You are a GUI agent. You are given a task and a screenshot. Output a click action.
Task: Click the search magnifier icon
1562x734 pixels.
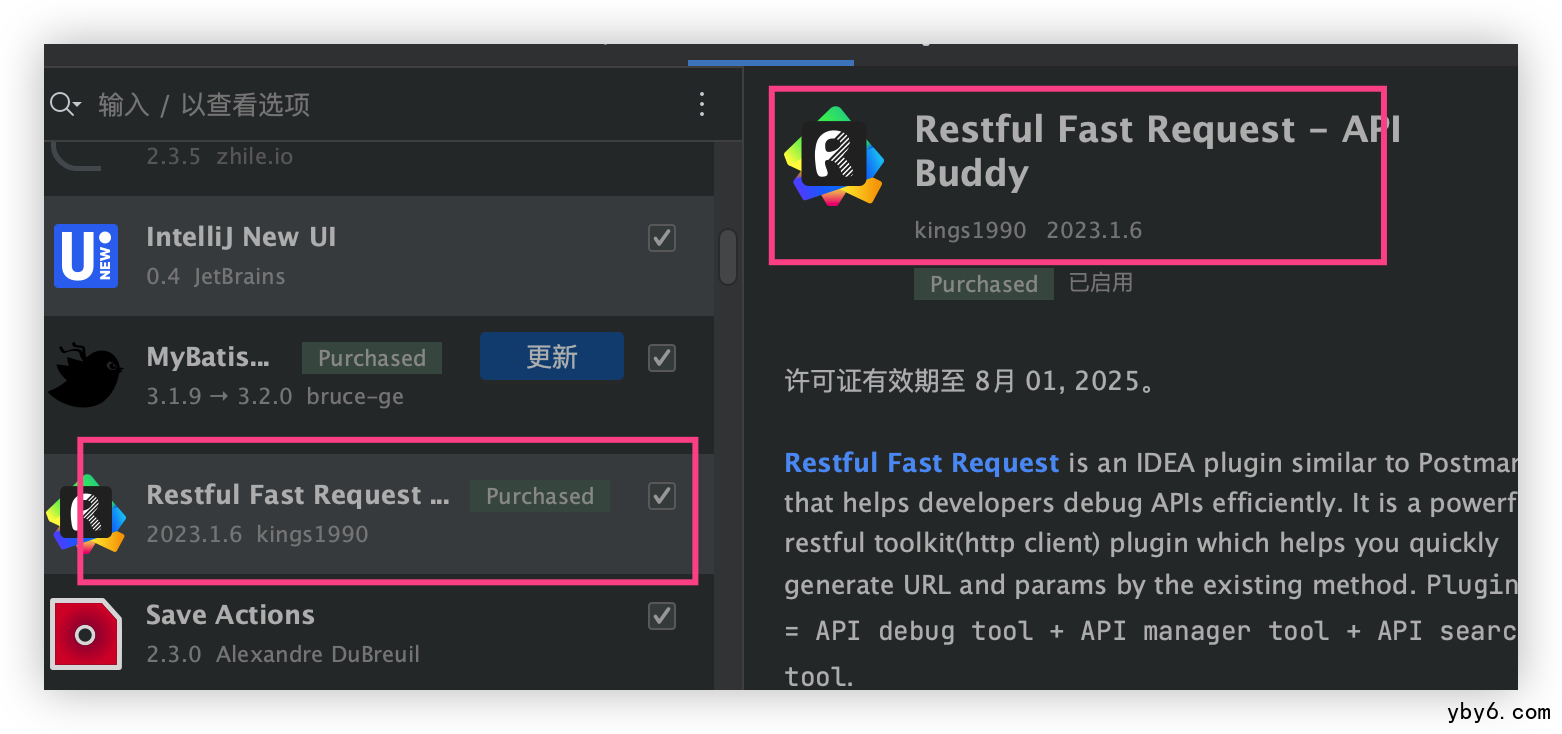65,104
